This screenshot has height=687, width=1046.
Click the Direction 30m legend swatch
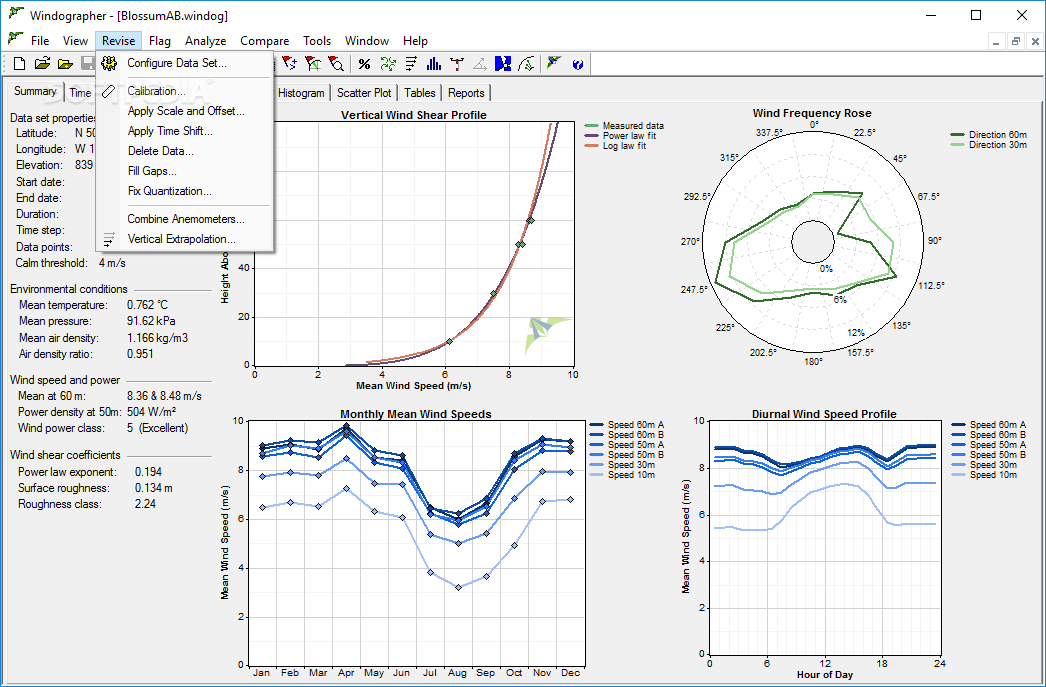(x=957, y=144)
